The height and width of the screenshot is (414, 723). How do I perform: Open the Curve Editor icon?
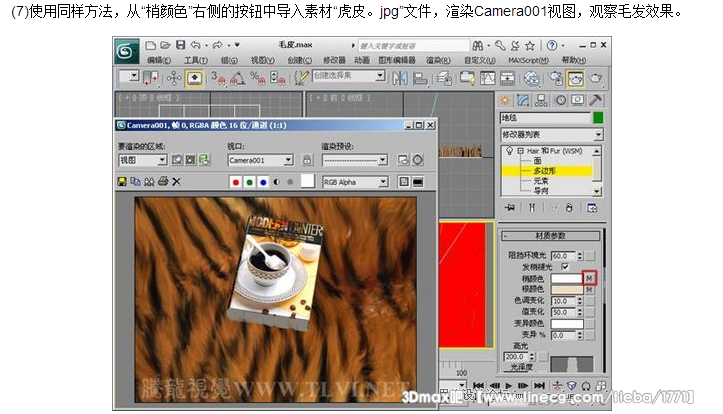[x=487, y=78]
